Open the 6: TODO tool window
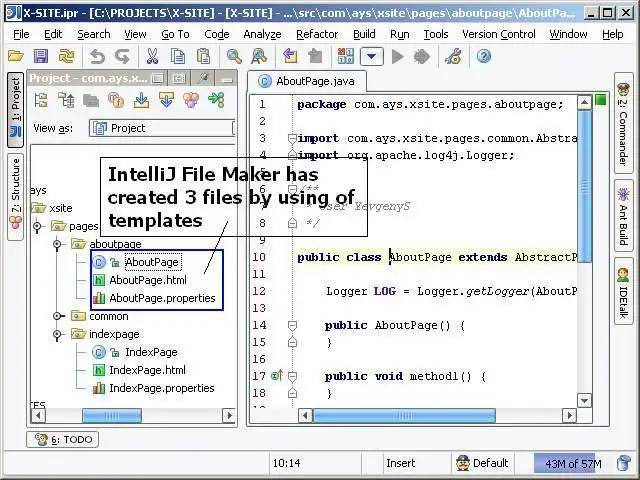Screen dimensions: 640x480 63,440
